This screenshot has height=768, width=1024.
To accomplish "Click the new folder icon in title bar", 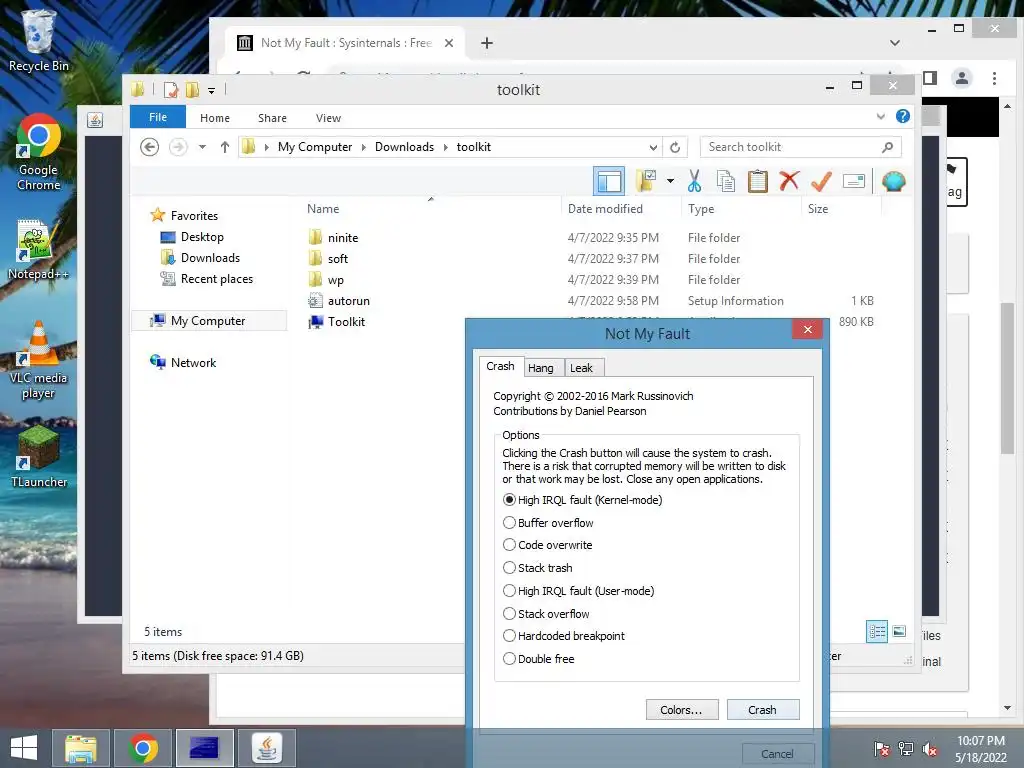I will click(193, 89).
